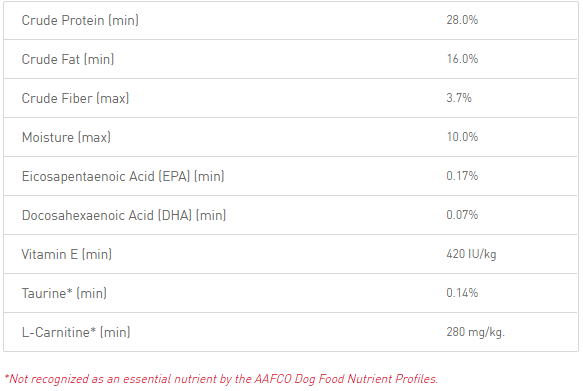Click the L-Carnitine* (min) label
The image size is (583, 391).
(x=76, y=332)
